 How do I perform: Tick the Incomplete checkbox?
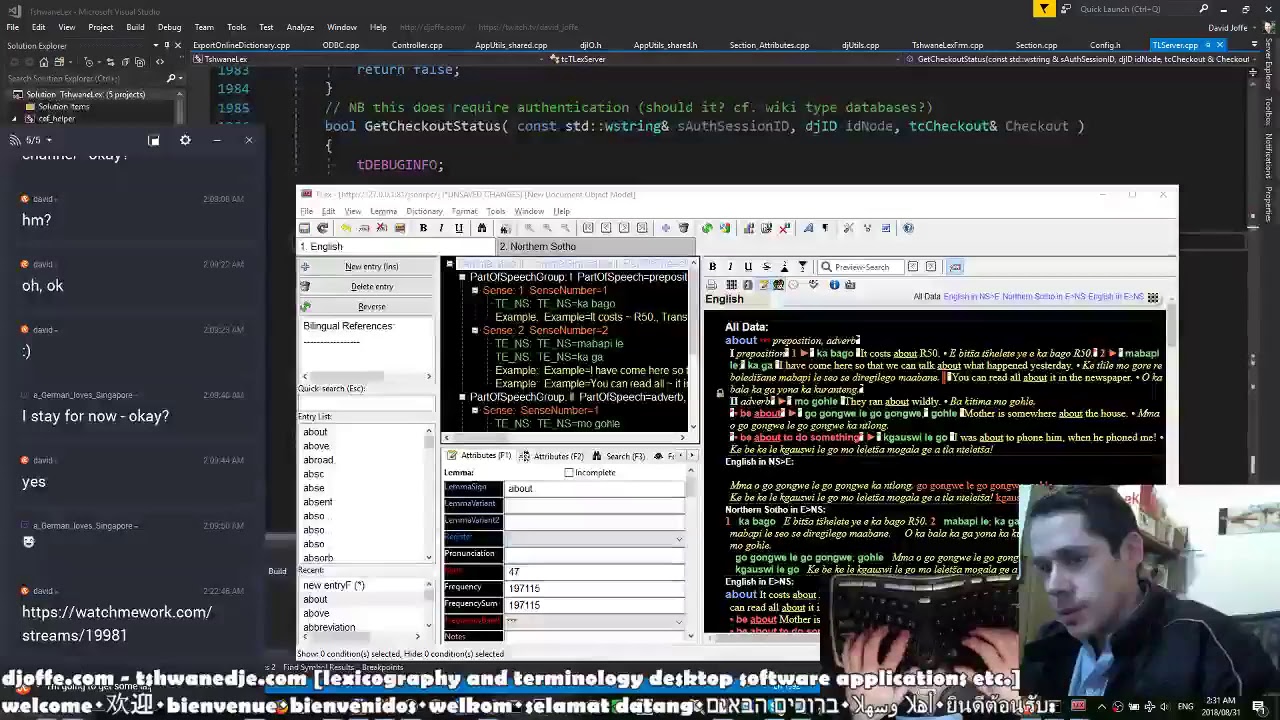coord(569,473)
